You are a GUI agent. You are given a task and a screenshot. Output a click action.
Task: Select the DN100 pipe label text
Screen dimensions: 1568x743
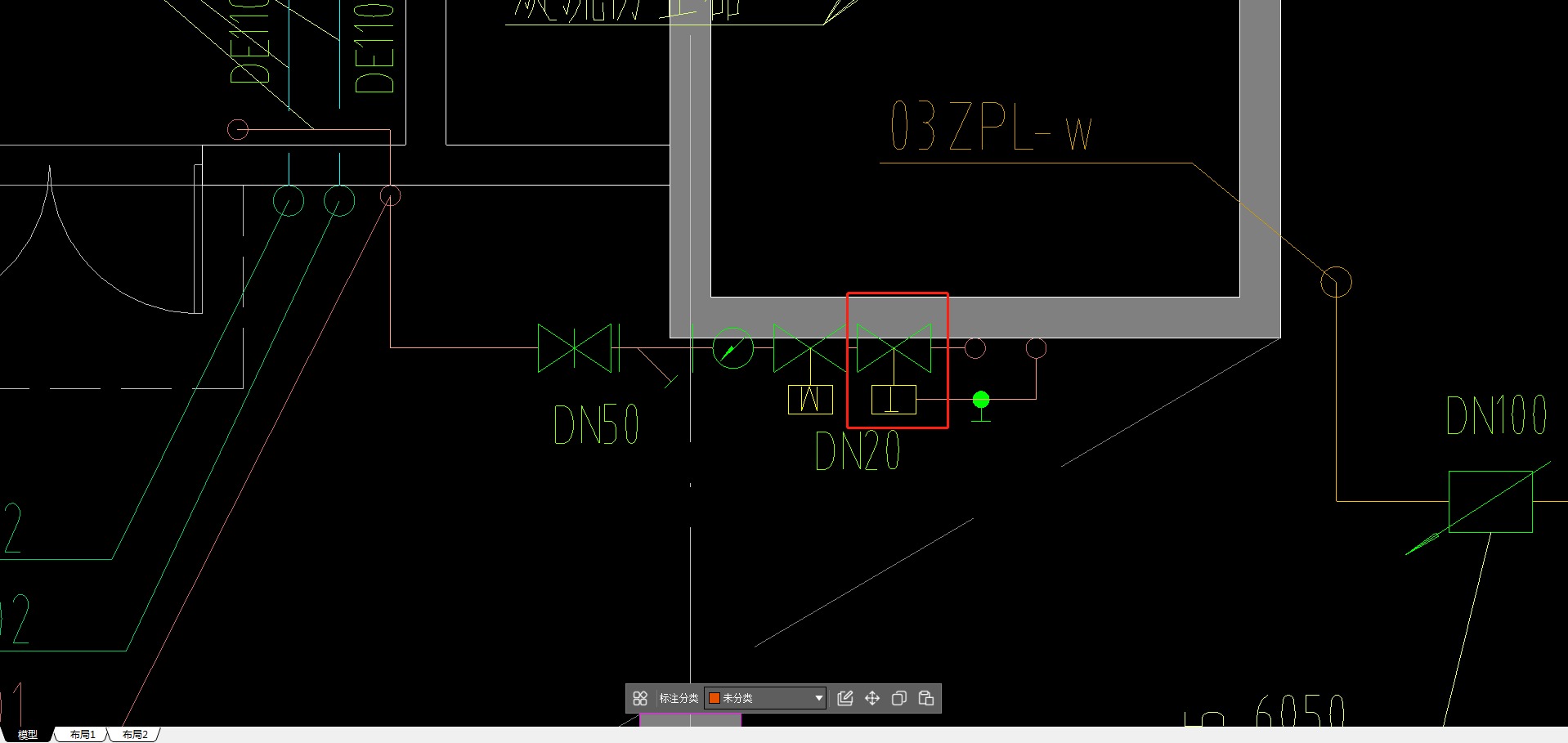(x=1496, y=415)
